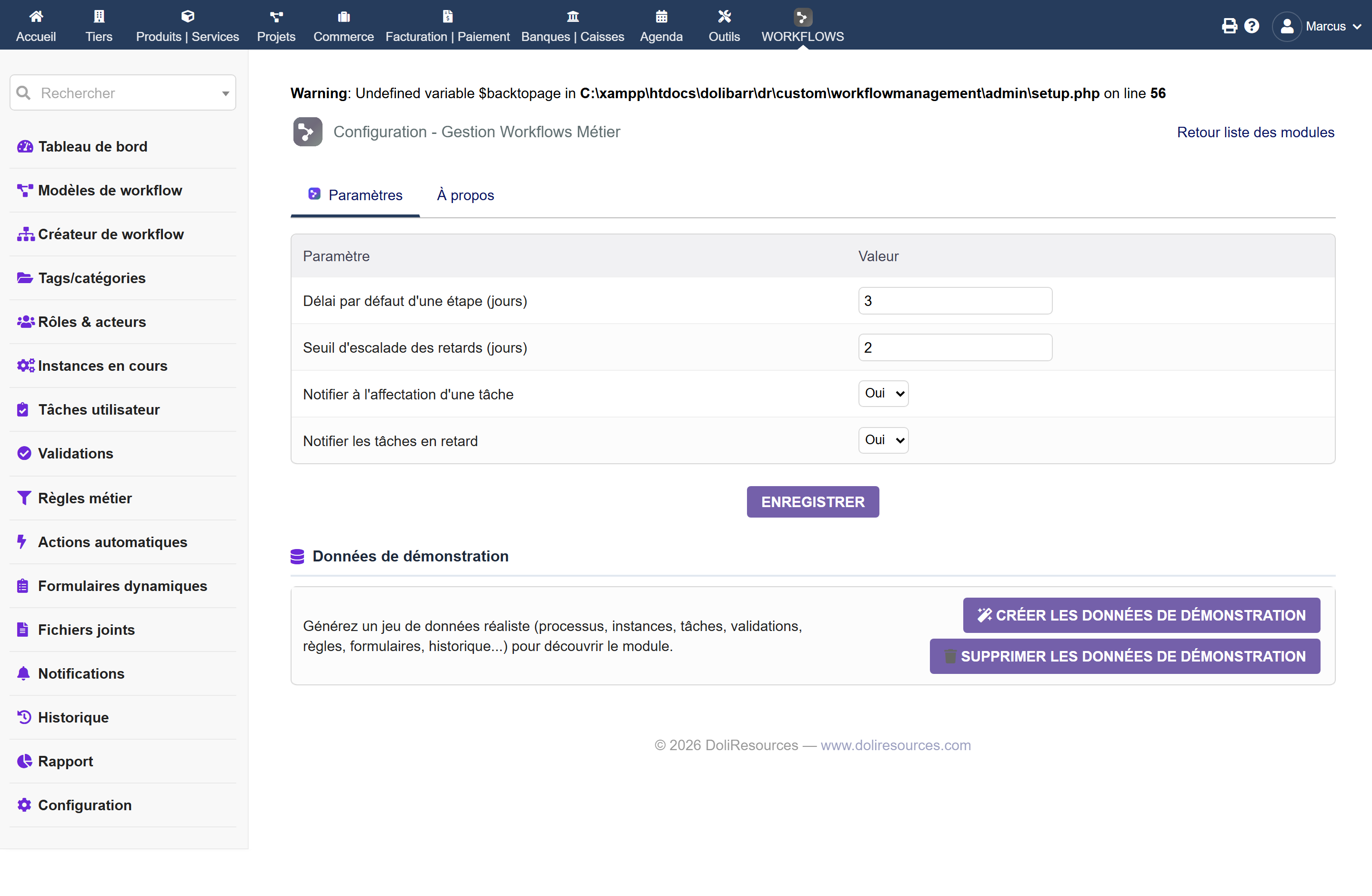This screenshot has height=896, width=1372.
Task: Click the Instances en cours gears icon
Action: point(25,366)
